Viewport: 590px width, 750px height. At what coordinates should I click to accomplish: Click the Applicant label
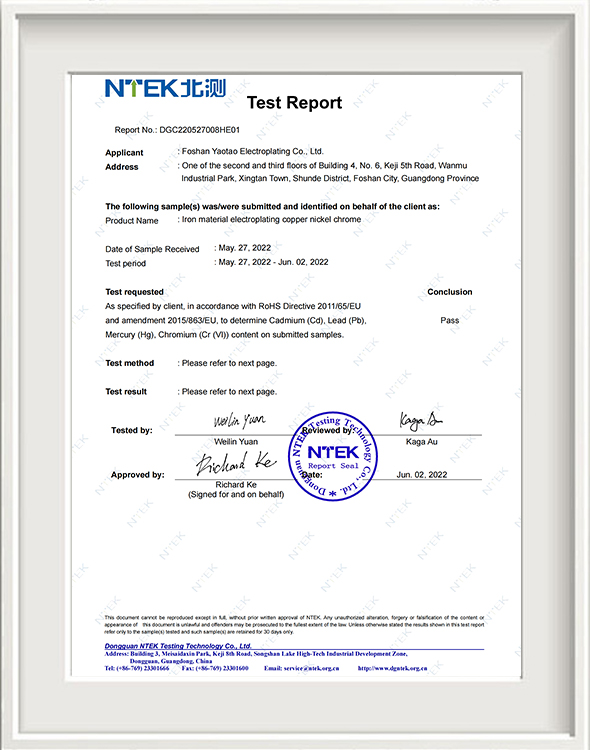coord(124,153)
